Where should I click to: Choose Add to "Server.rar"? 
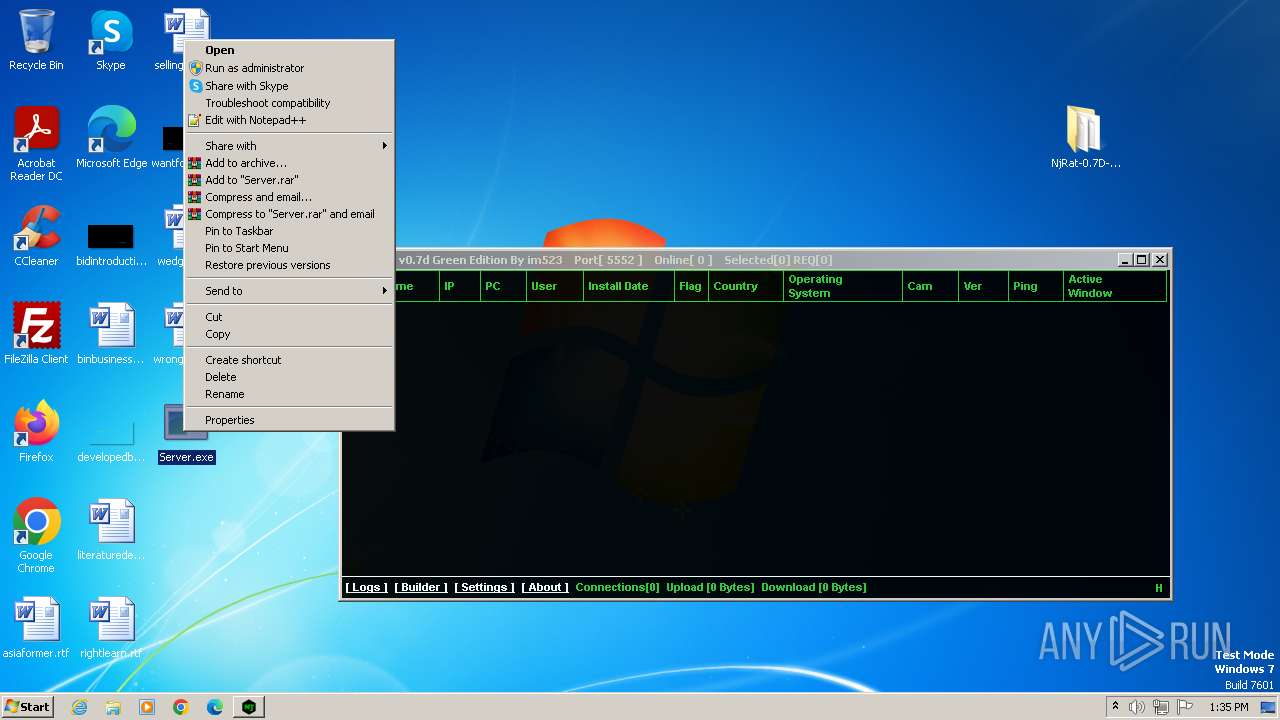coord(290,180)
